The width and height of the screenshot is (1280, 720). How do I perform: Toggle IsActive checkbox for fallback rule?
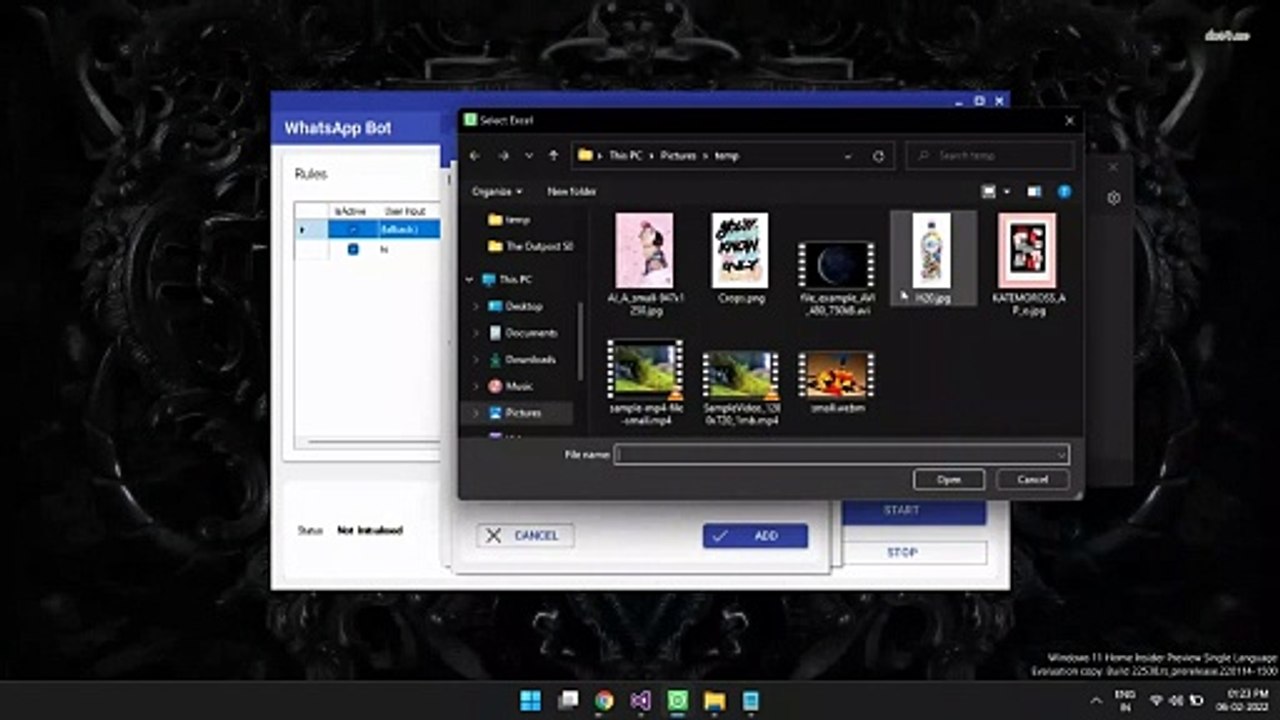tap(353, 230)
